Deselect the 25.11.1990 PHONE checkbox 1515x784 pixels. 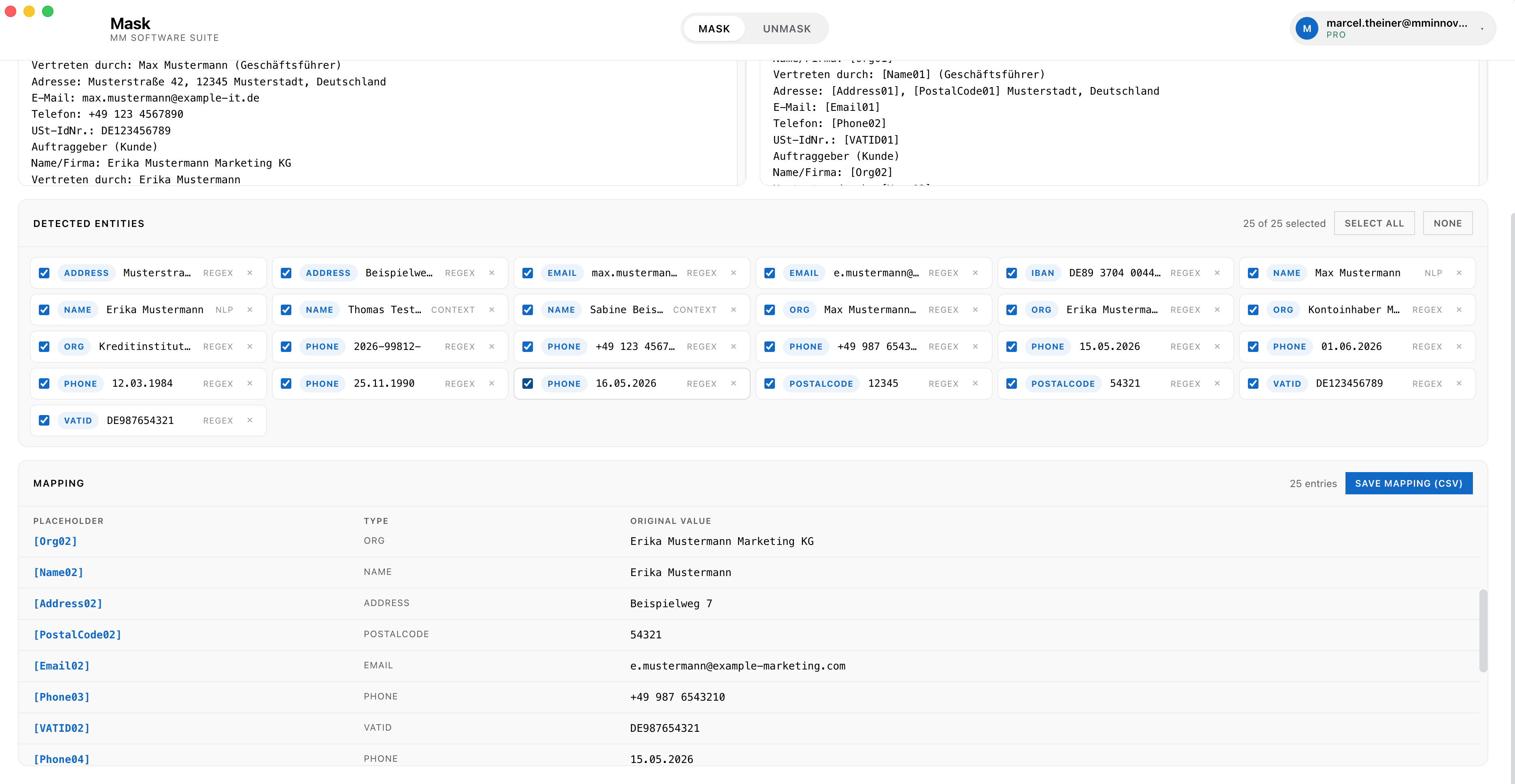[286, 384]
